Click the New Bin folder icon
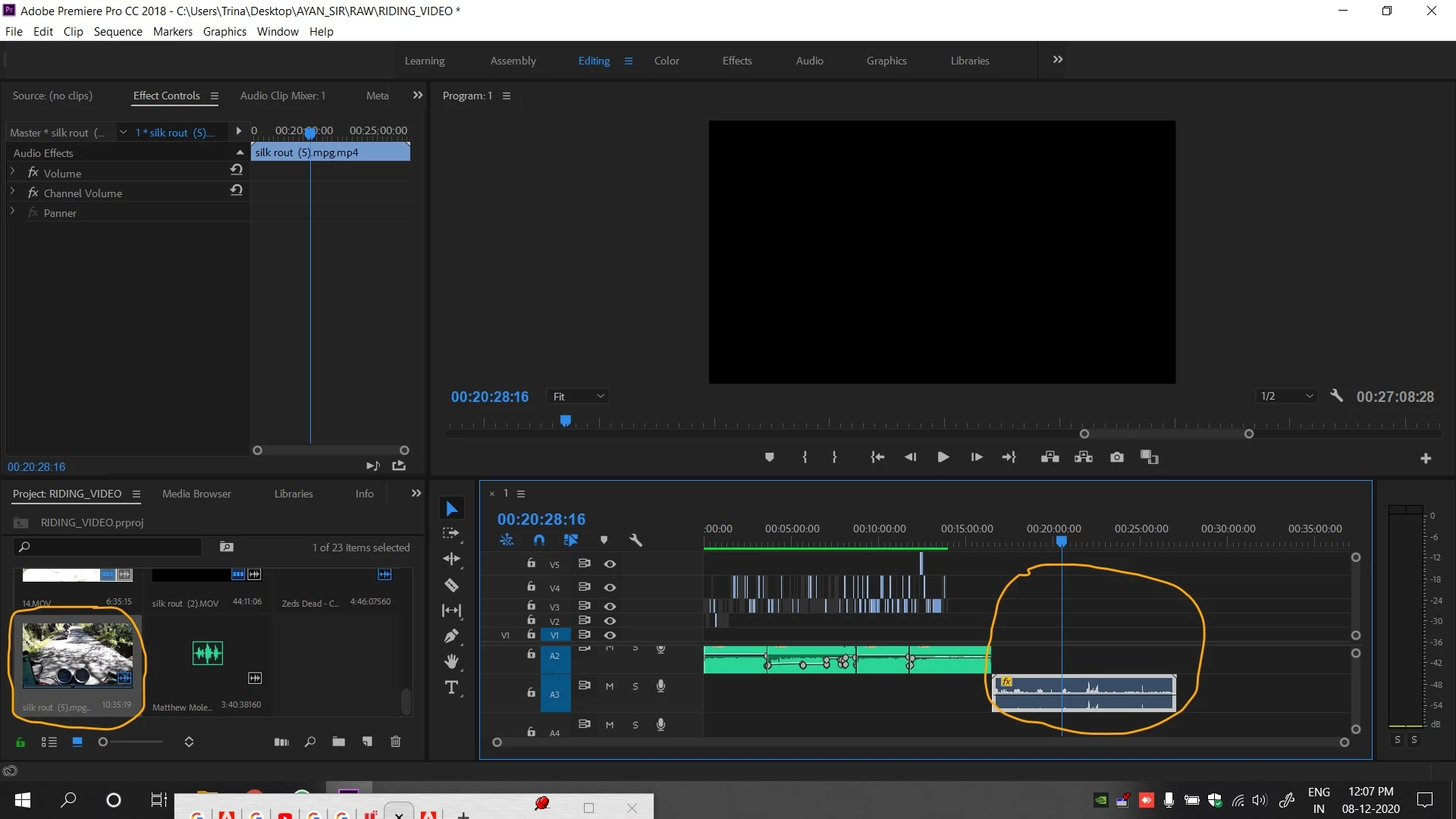The width and height of the screenshot is (1456, 819). coord(338,742)
